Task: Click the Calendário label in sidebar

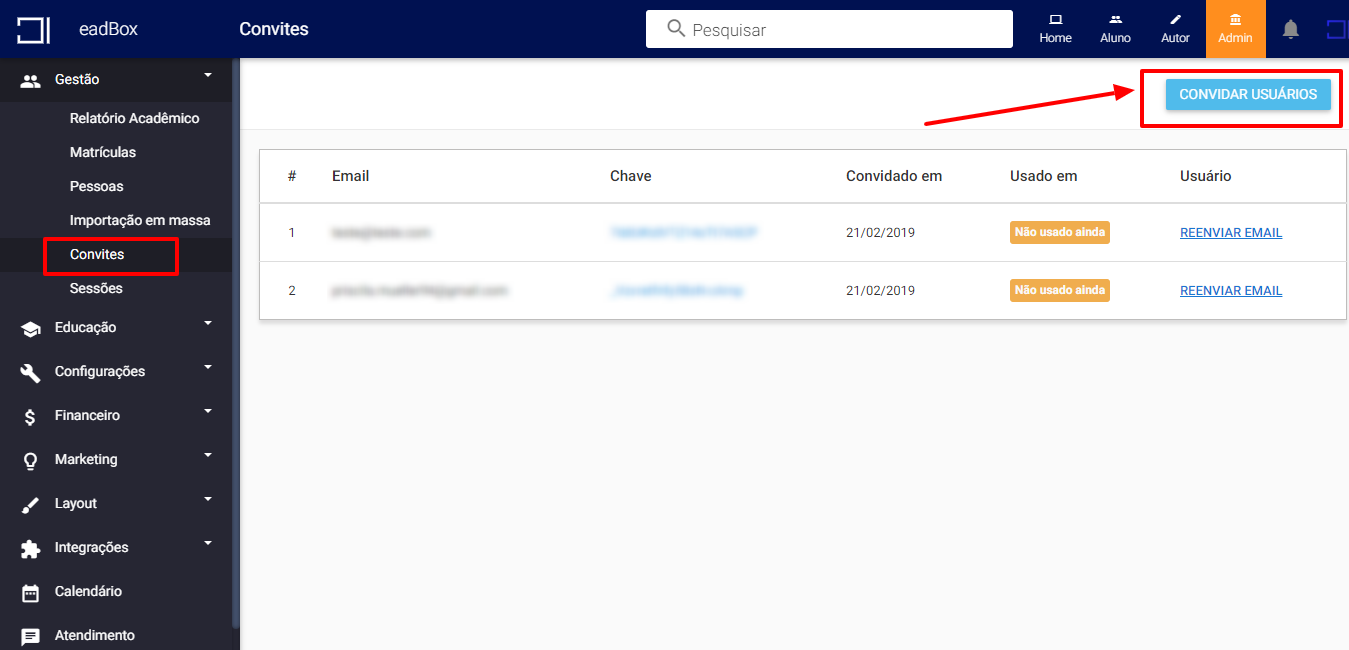Action: (88, 591)
